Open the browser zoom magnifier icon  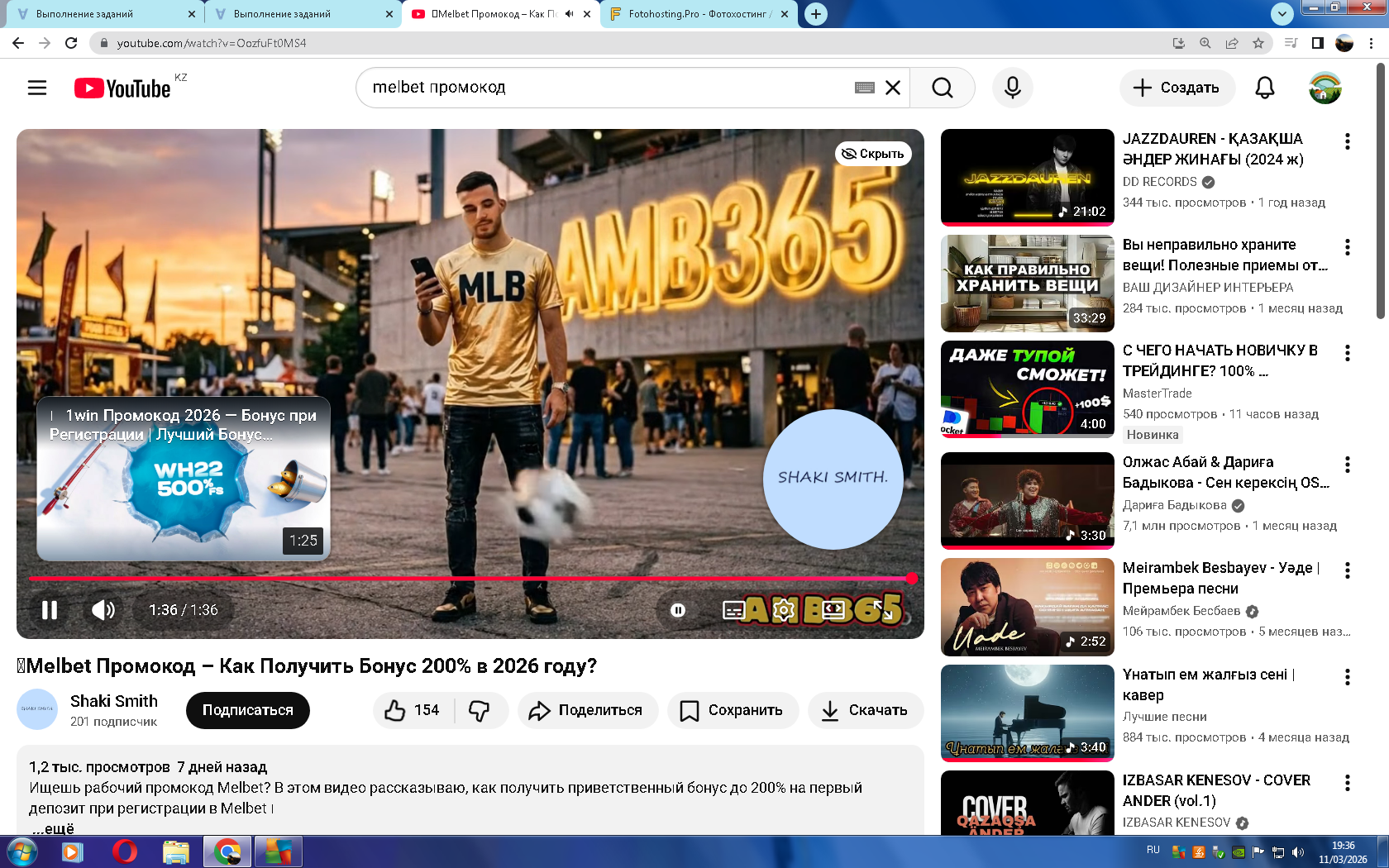1205,43
